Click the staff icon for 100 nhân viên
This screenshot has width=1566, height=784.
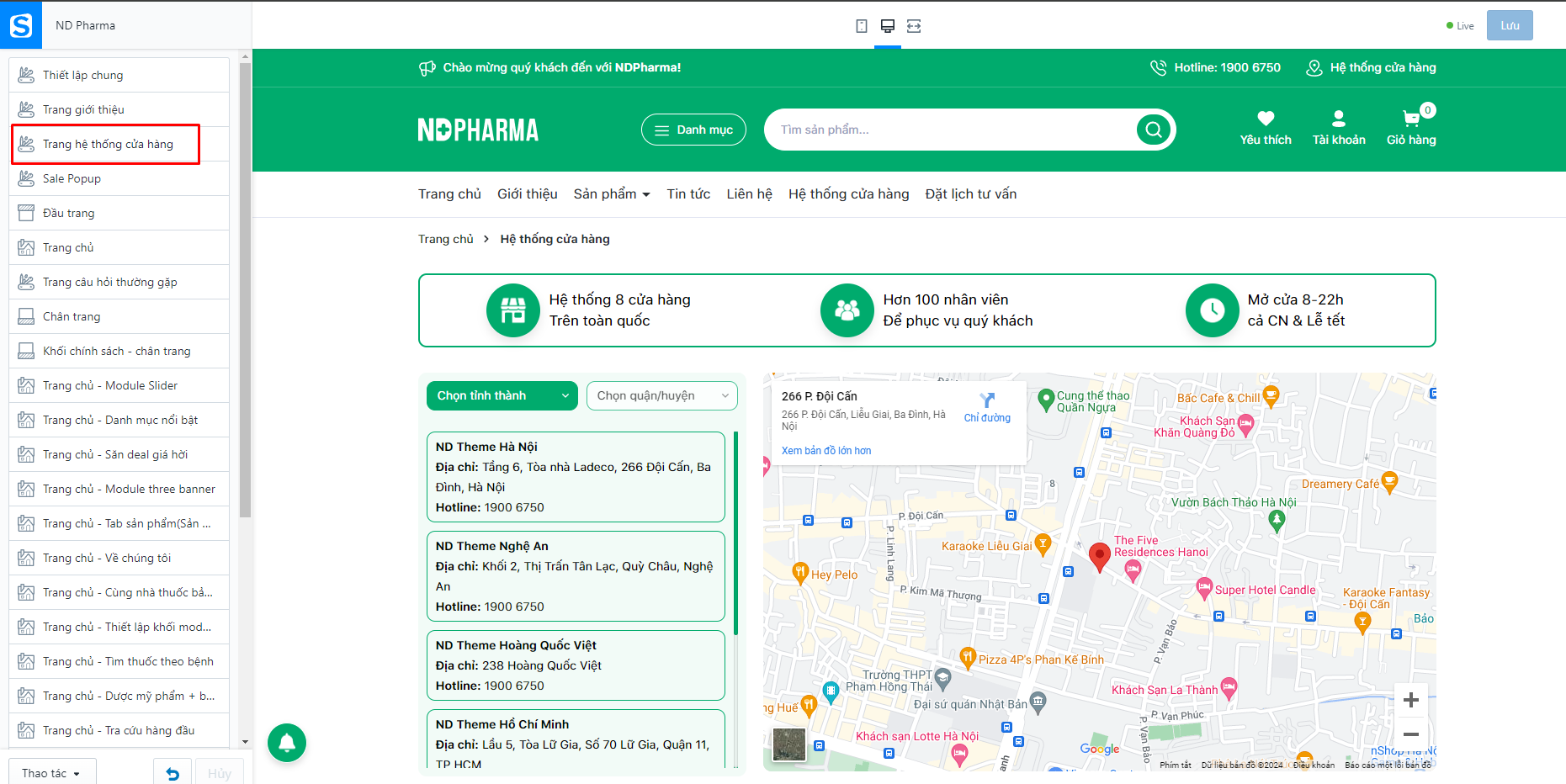tap(847, 310)
